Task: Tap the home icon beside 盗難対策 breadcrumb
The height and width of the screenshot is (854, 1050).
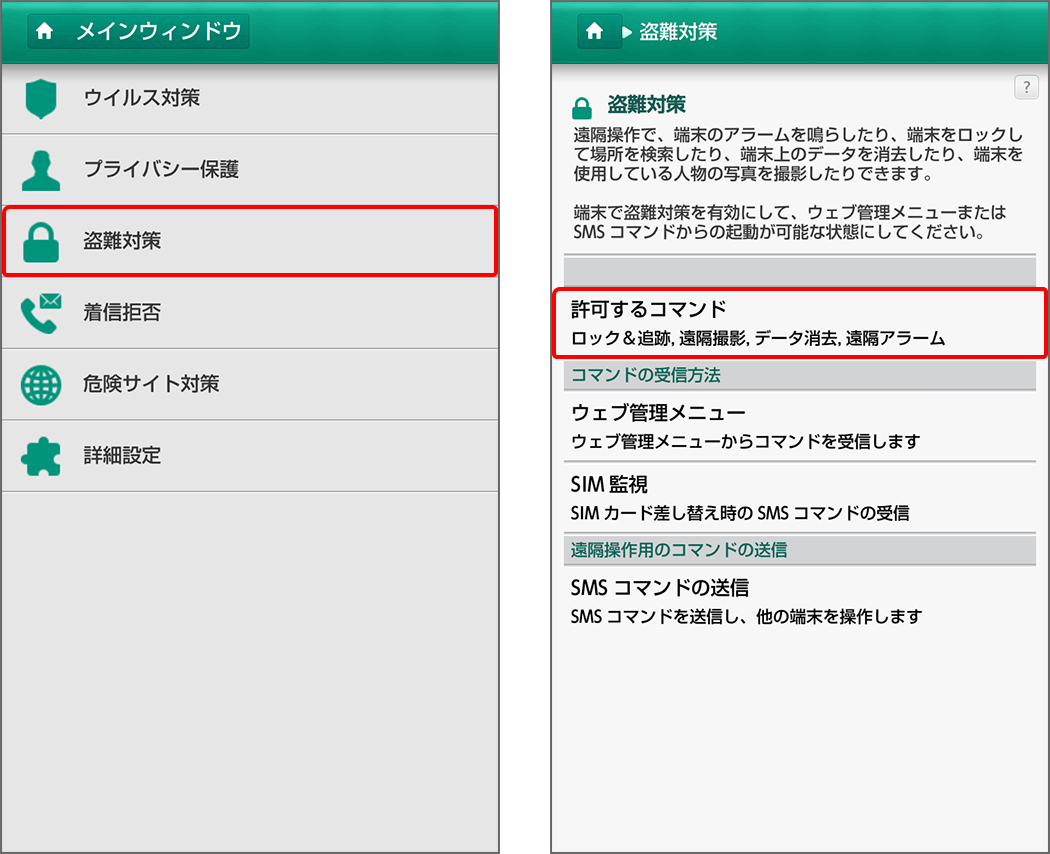Action: click(x=594, y=32)
